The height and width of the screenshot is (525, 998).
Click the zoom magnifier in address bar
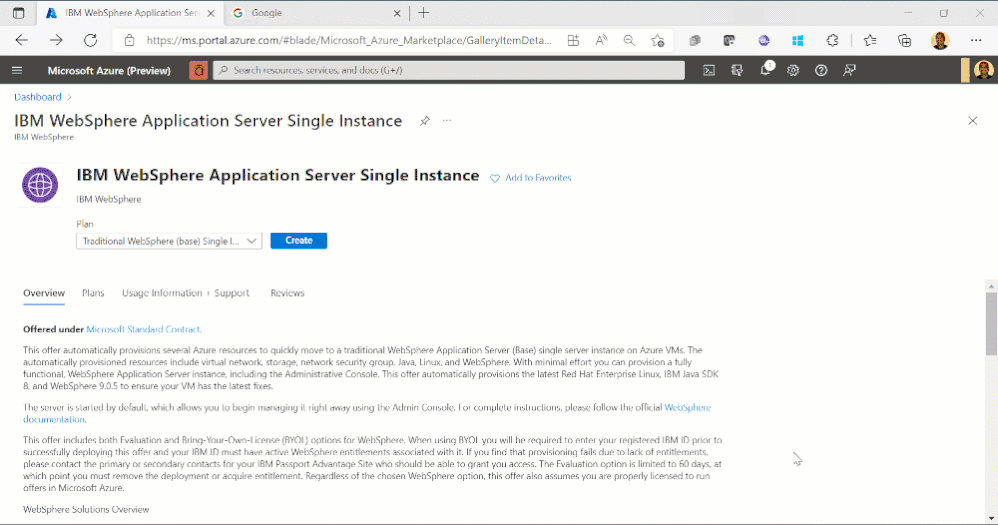point(629,40)
